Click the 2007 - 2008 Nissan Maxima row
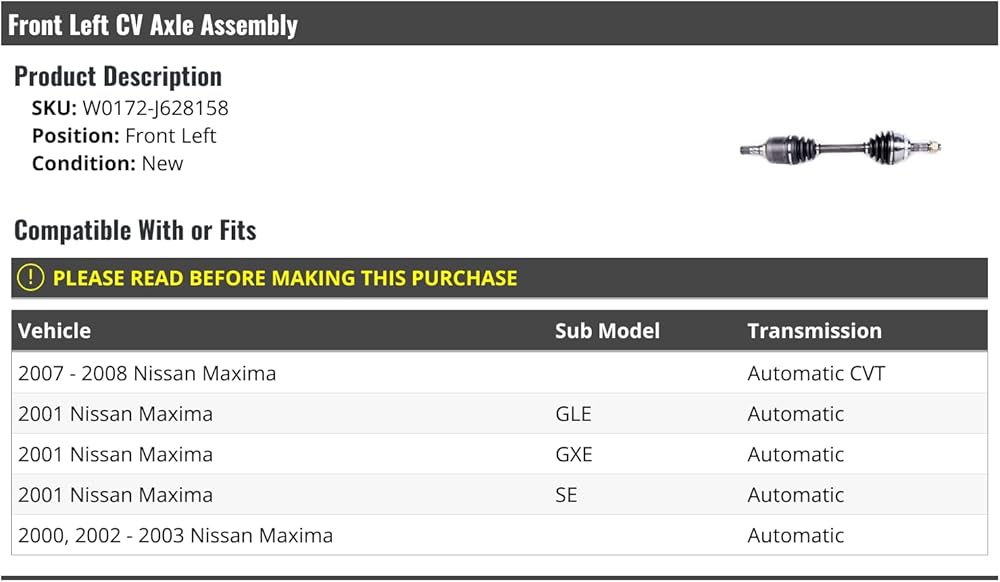This screenshot has width=1000, height=582. click(499, 373)
